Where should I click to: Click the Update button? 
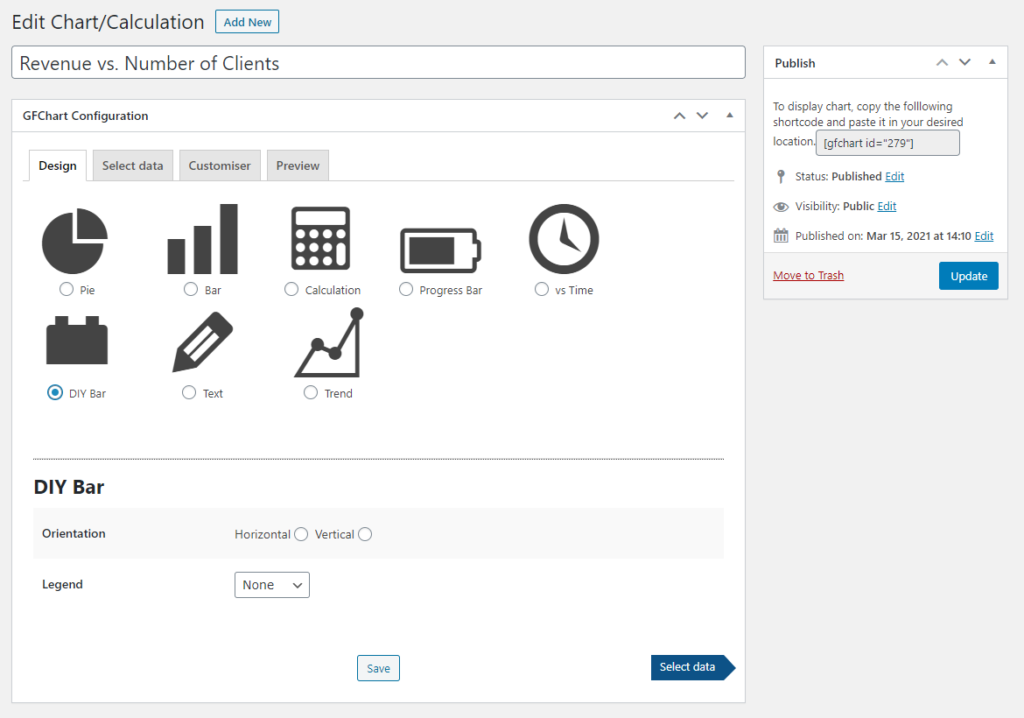point(968,275)
